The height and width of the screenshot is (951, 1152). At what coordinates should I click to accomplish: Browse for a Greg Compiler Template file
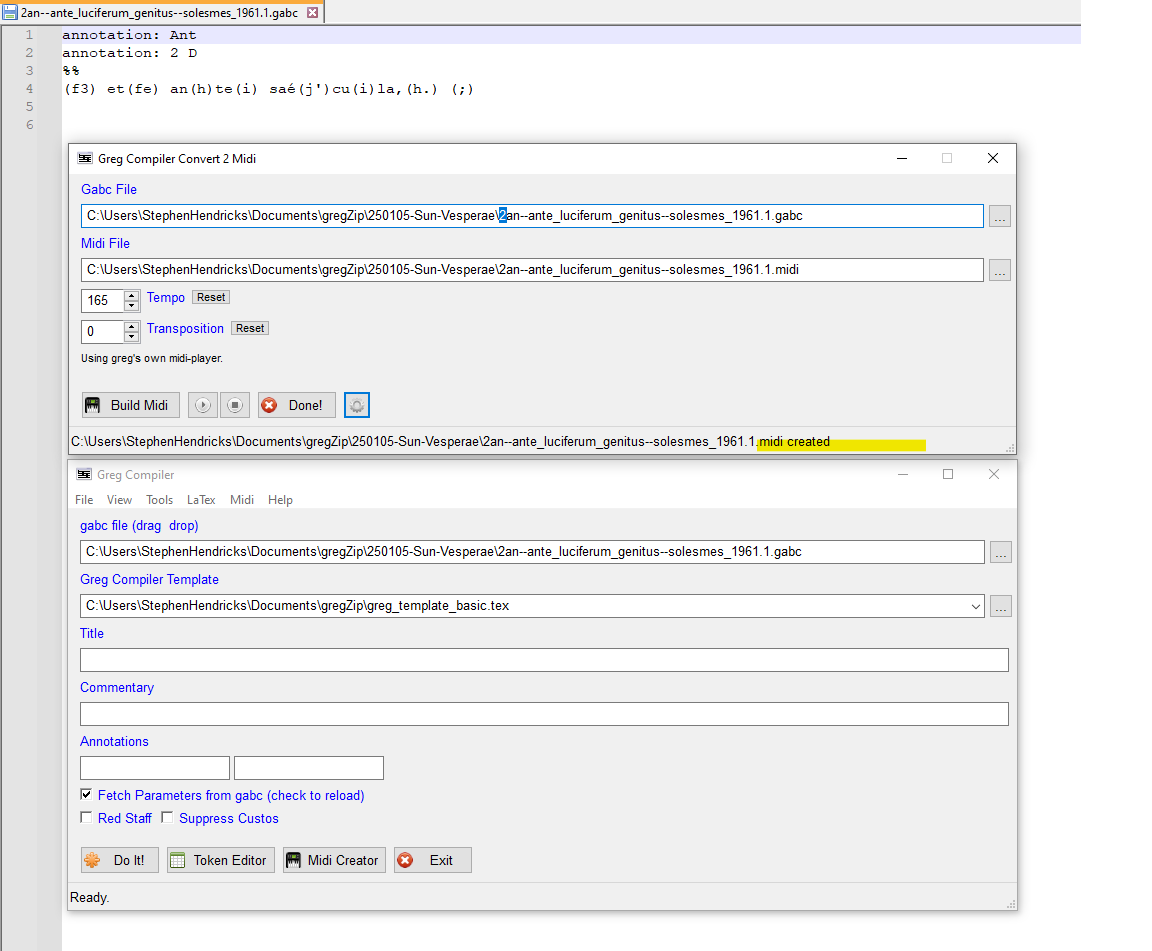(x=1001, y=606)
